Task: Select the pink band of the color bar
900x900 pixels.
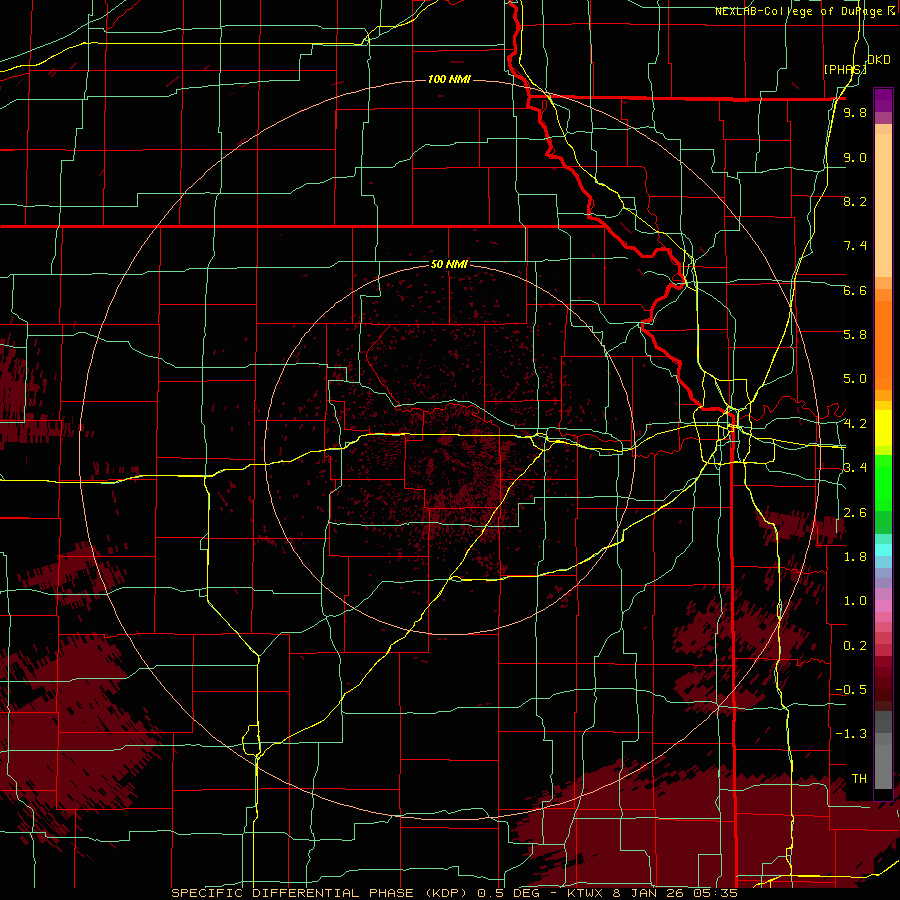Action: tap(883, 606)
